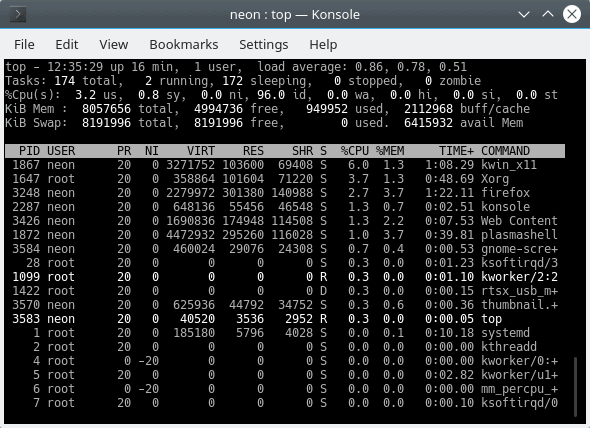Click the terminal scrollbar handle
The width and height of the screenshot is (590, 428).
tap(575, 387)
